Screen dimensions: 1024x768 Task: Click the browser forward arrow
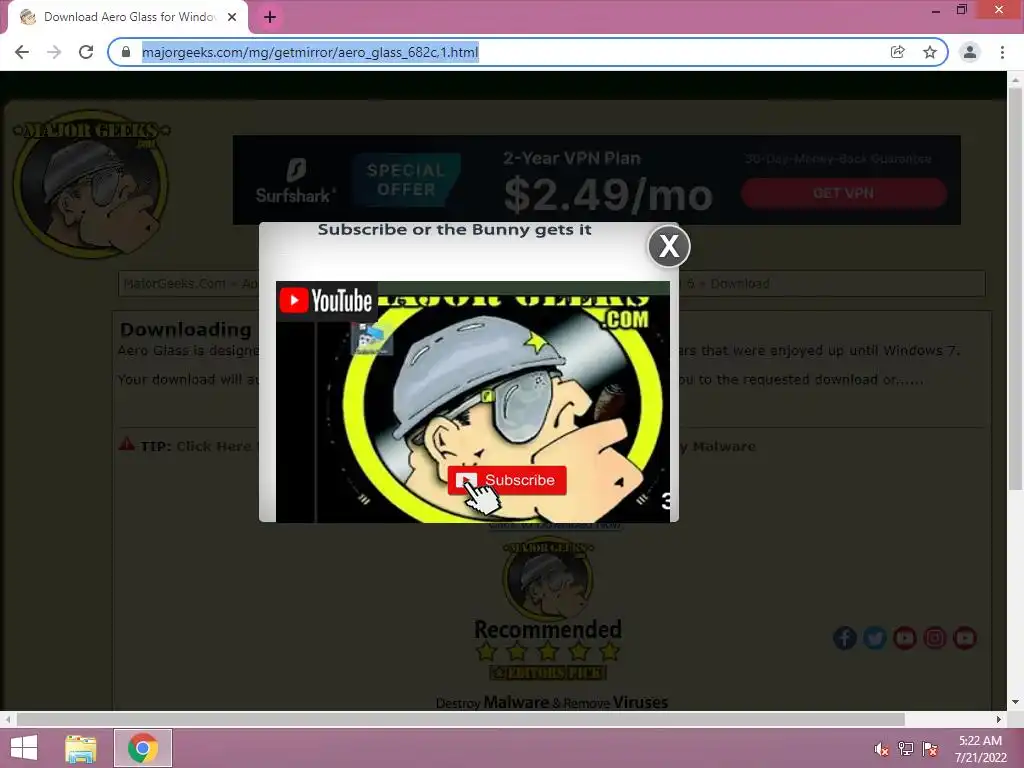click(54, 52)
